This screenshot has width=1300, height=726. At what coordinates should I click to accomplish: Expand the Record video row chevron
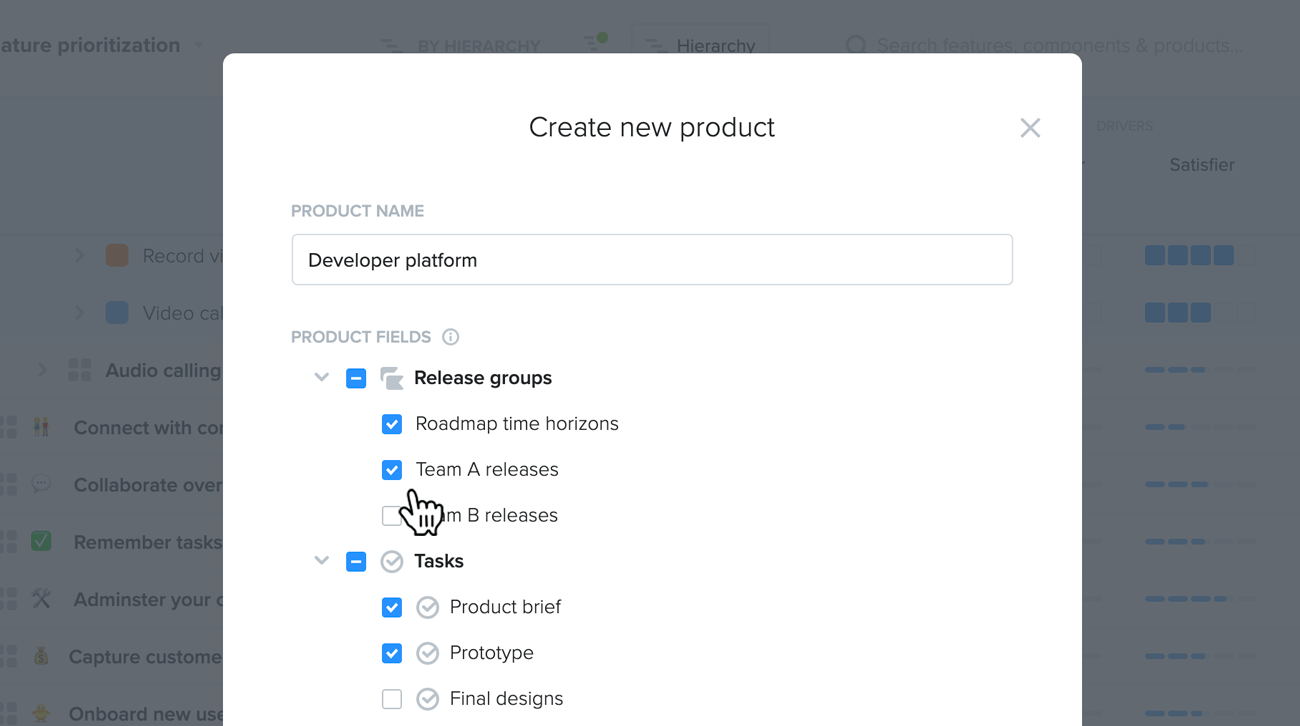coord(80,256)
